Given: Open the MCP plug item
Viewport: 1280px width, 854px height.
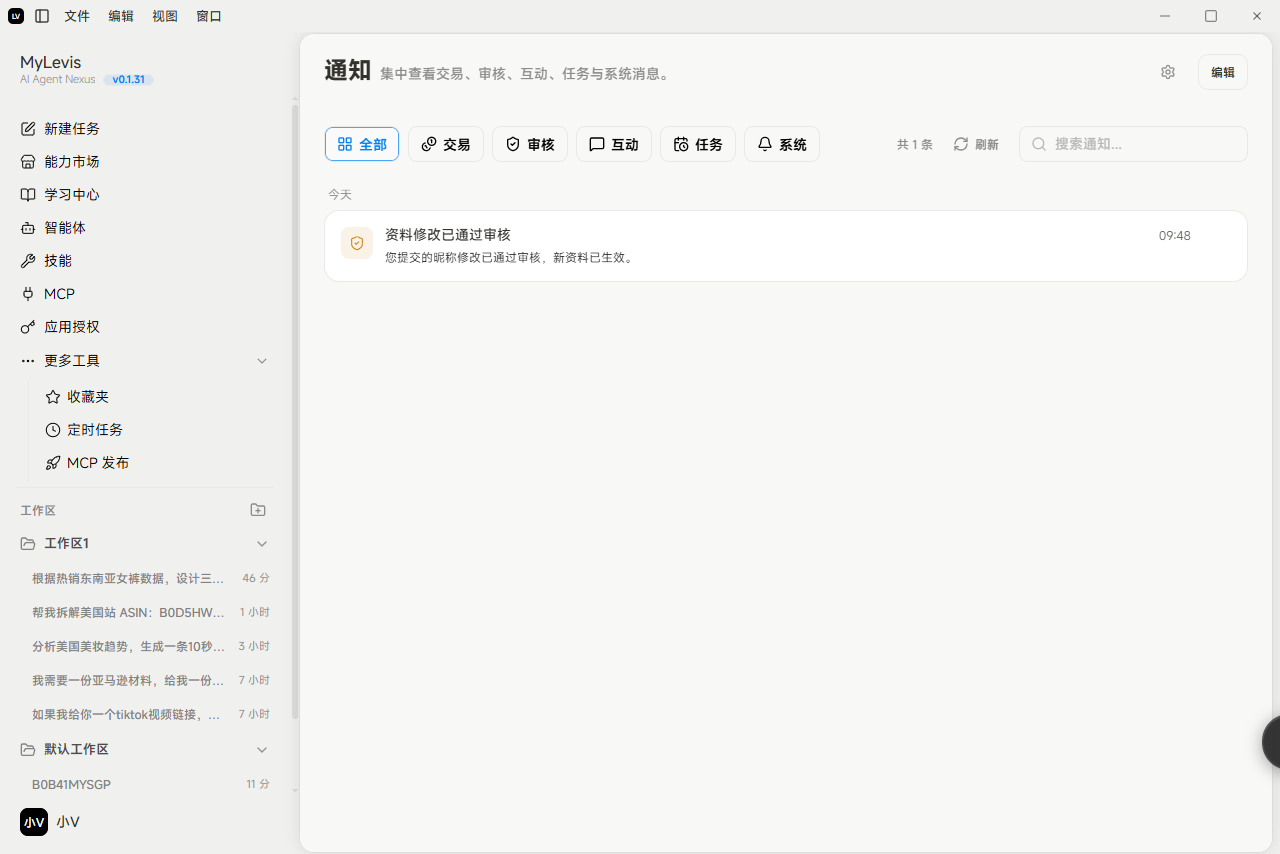Looking at the screenshot, I should pos(146,294).
